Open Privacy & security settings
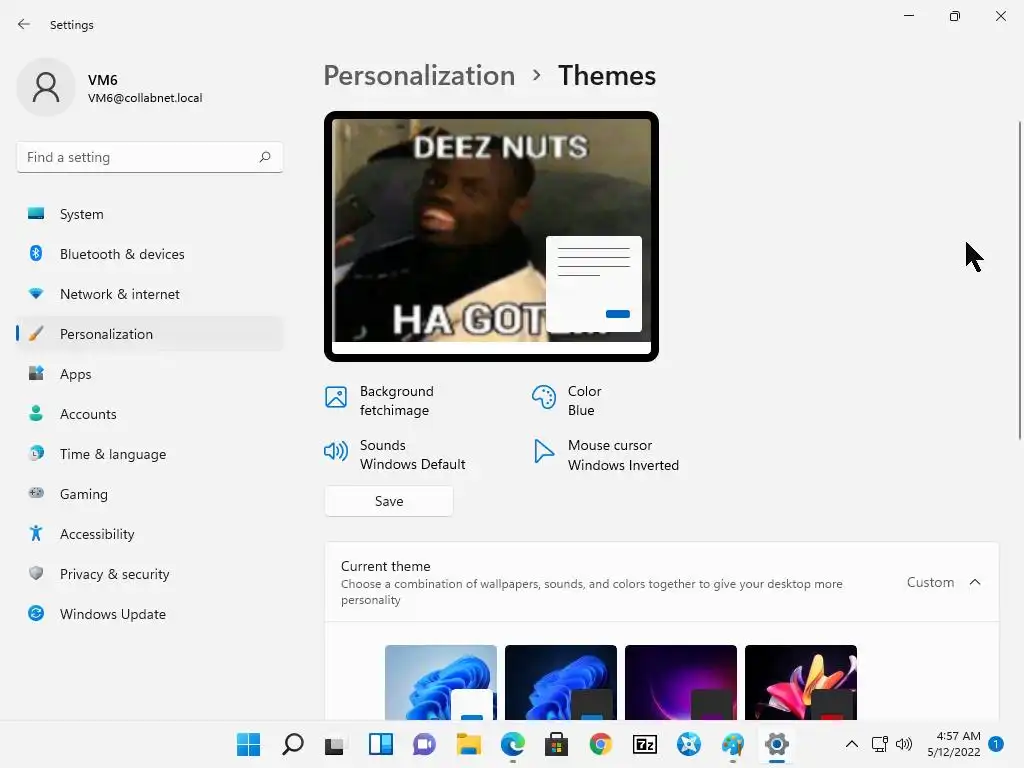 tap(150, 574)
